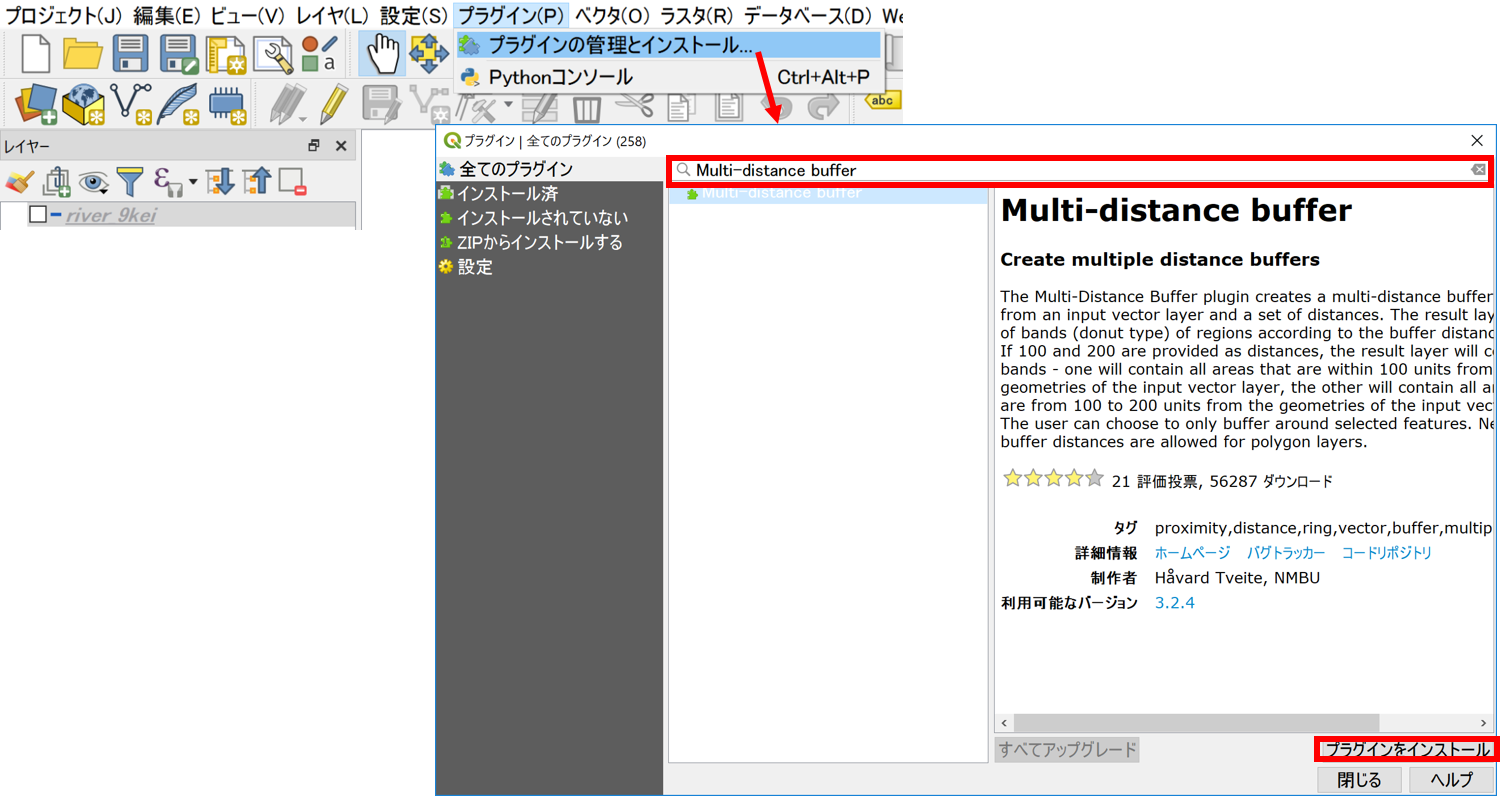Open the 設定(S) menu
1500x796 pixels.
[x=413, y=16]
